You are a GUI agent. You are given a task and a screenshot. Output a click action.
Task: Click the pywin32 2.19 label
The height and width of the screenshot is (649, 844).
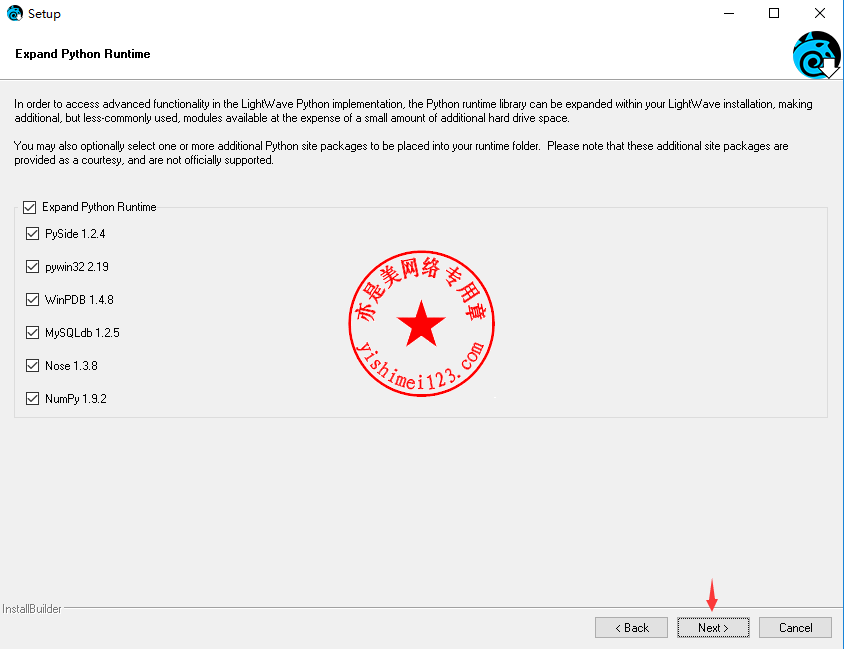(76, 267)
